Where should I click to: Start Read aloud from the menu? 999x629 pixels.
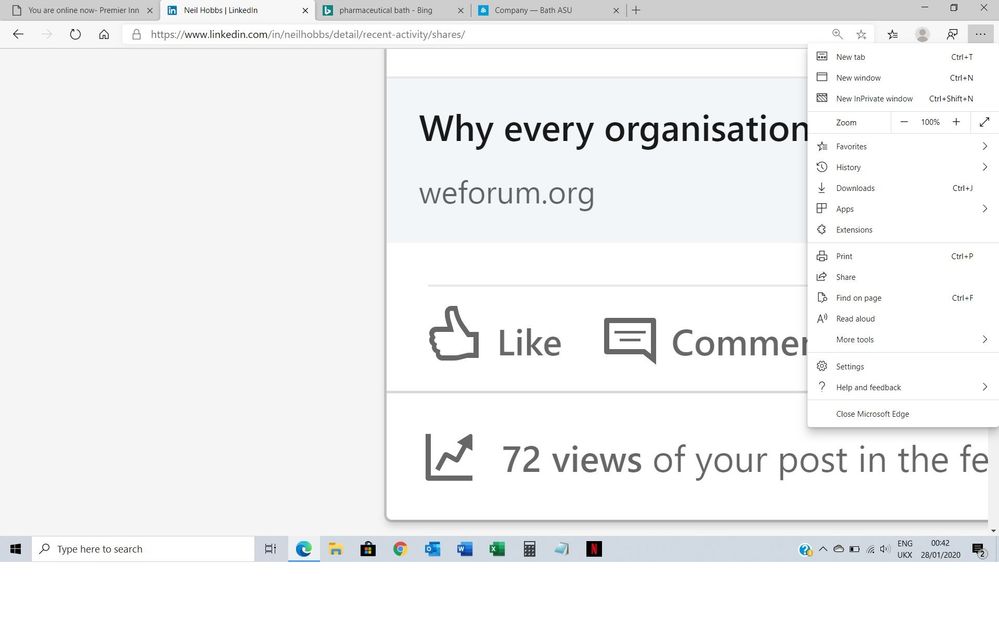coord(903,319)
